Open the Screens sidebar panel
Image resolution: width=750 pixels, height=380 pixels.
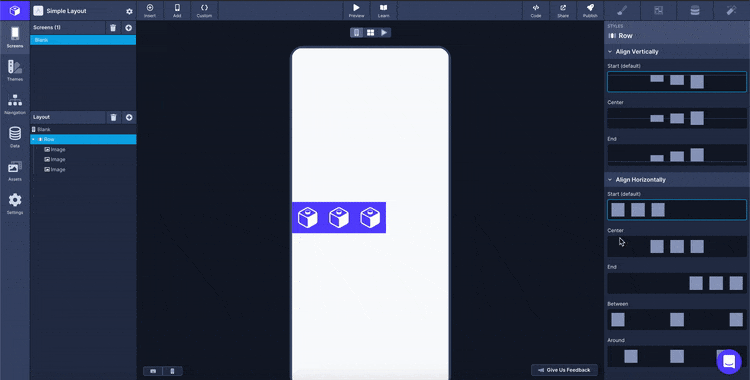tap(15, 37)
